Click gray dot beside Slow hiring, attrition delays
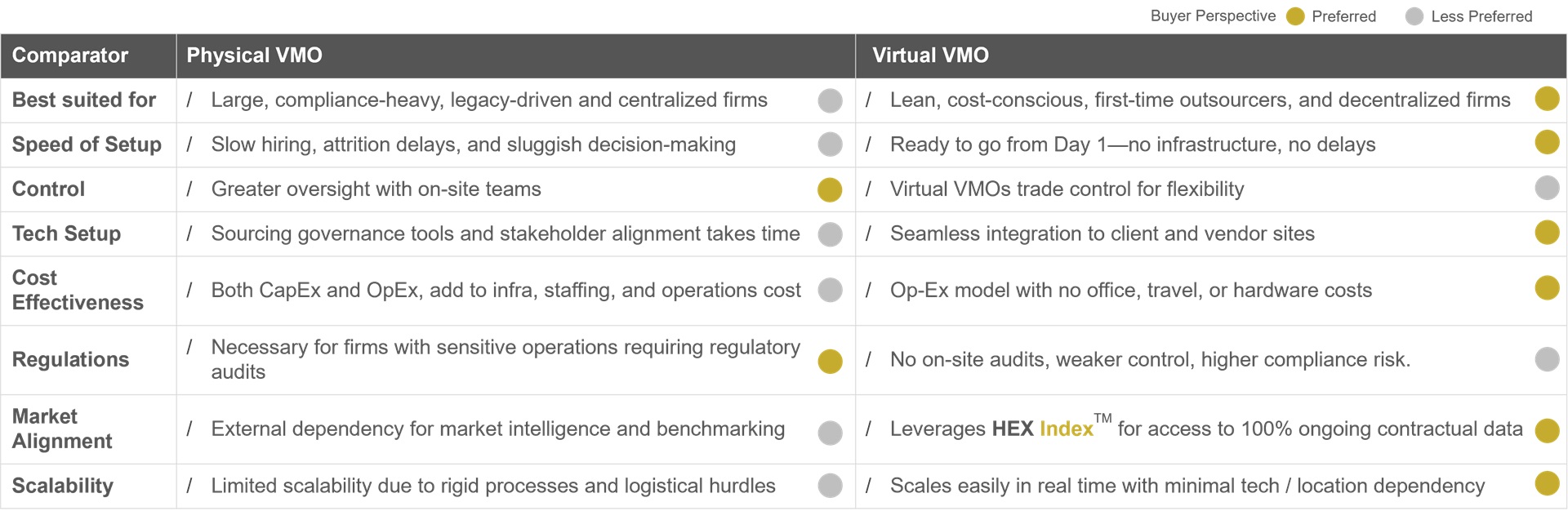The height and width of the screenshot is (511, 1568). [x=830, y=144]
